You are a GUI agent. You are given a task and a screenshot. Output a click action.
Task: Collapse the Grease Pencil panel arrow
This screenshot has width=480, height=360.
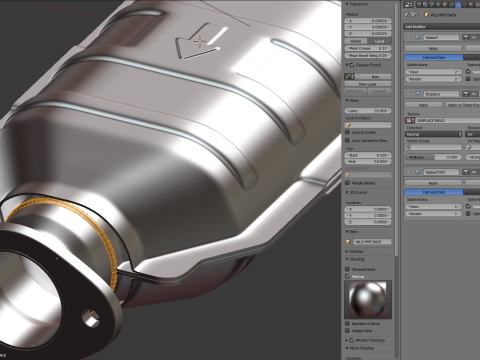click(x=347, y=65)
